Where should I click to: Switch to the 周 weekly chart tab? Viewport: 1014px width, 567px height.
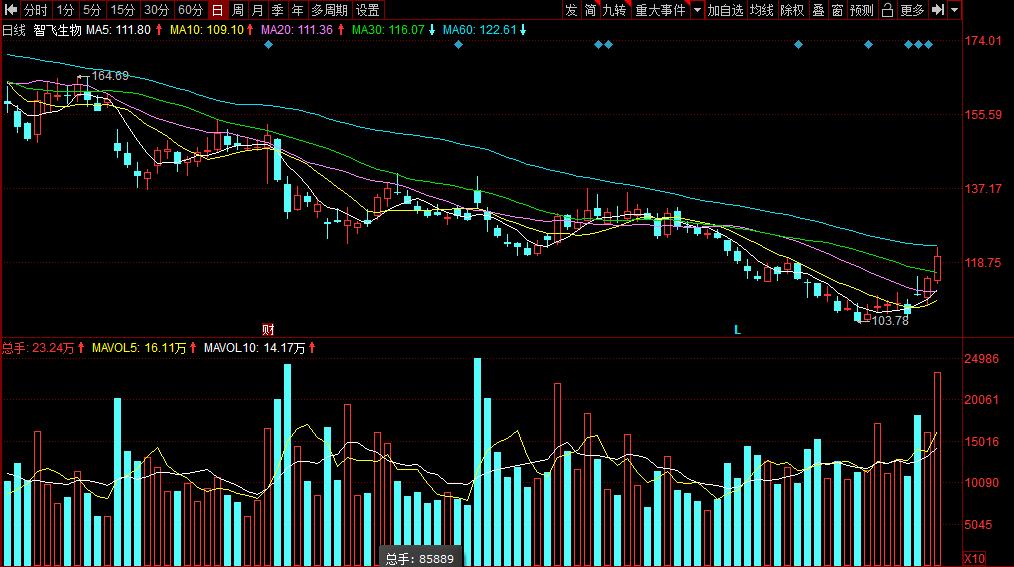click(x=237, y=10)
